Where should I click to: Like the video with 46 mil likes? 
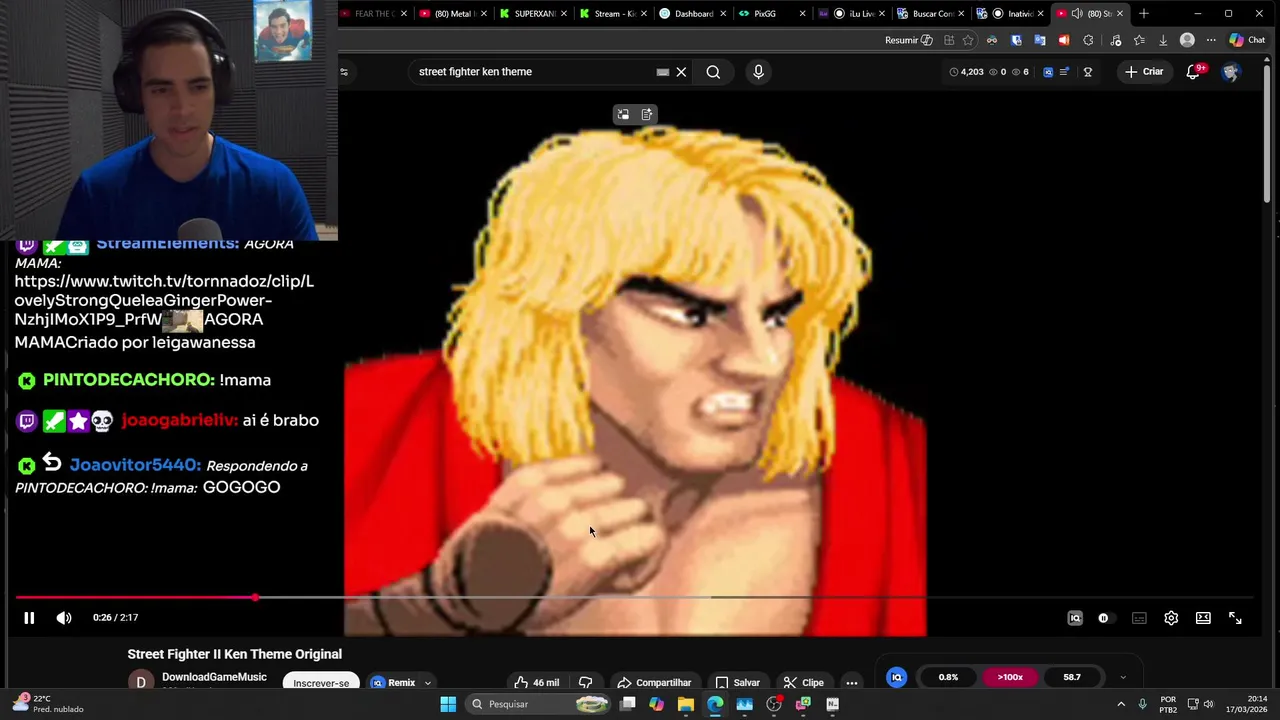pyautogui.click(x=537, y=682)
